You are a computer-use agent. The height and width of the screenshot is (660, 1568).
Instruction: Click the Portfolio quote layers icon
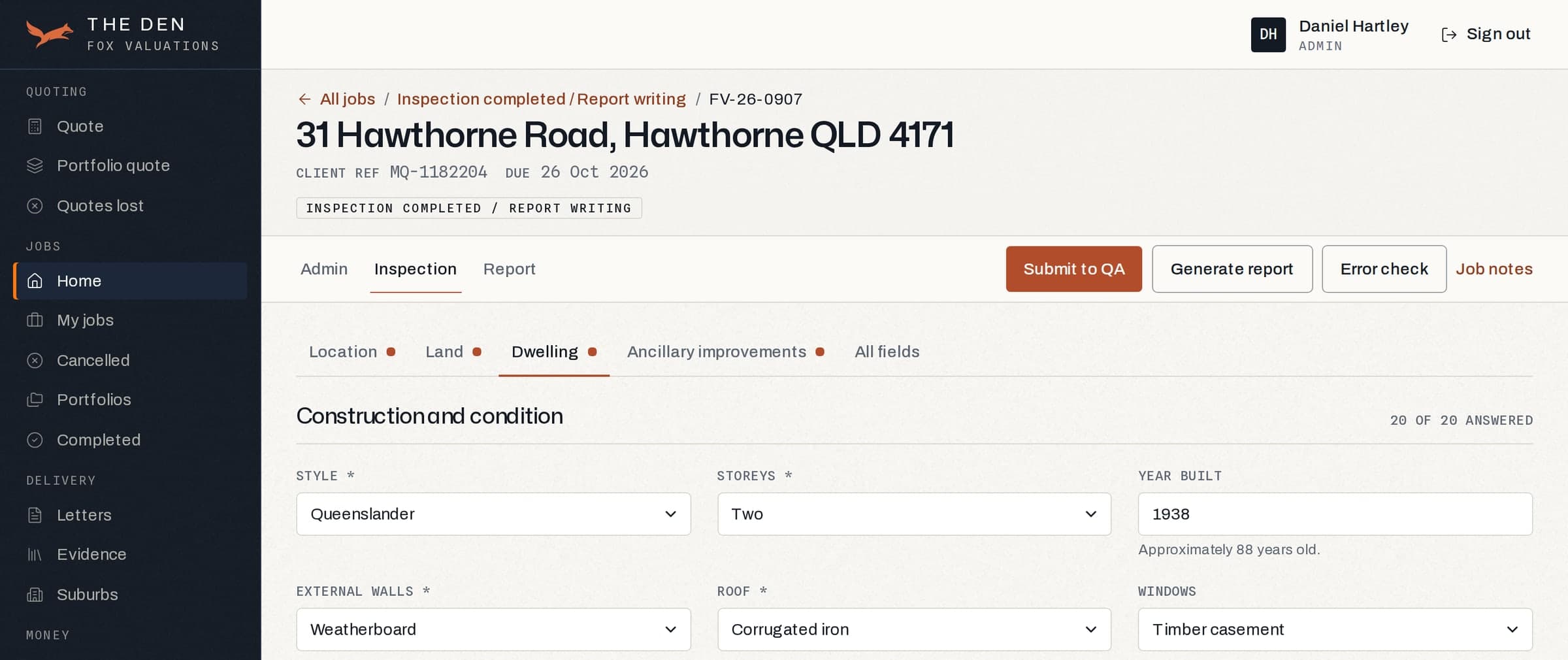pyautogui.click(x=35, y=165)
